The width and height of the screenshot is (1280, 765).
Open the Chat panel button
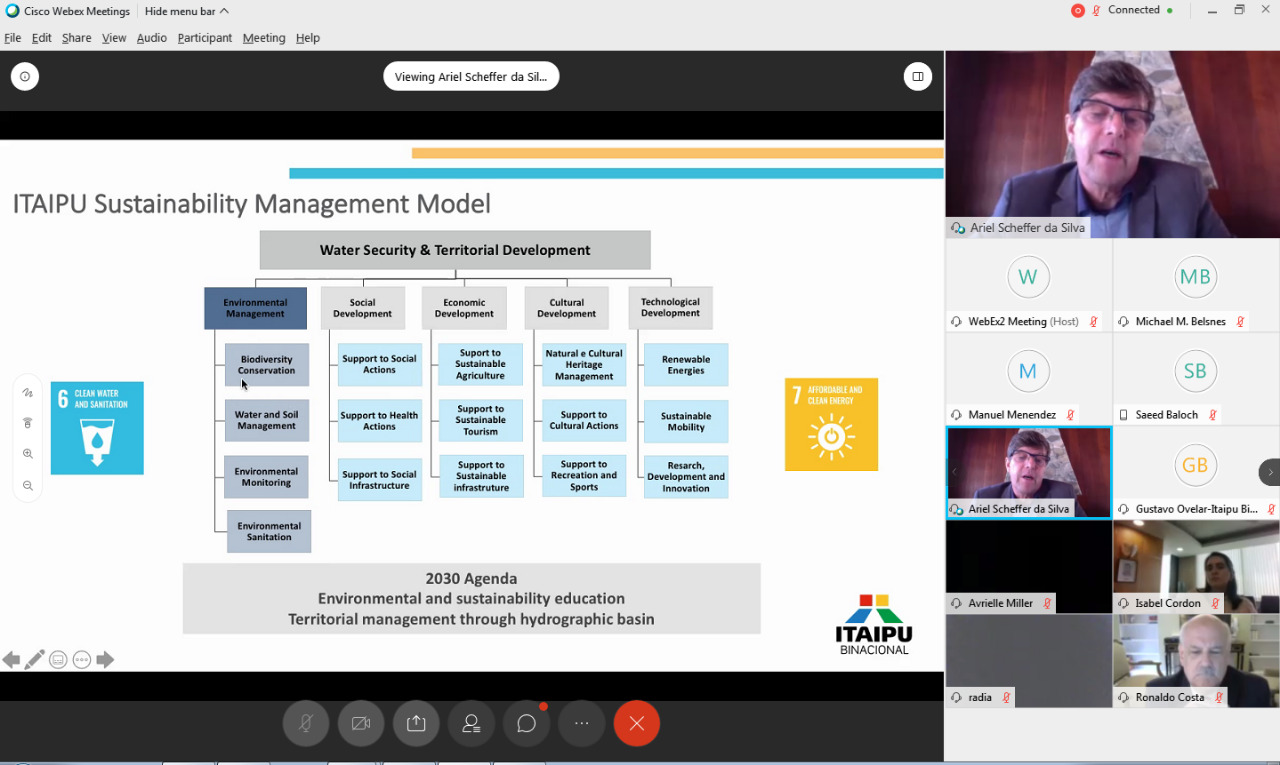527,723
